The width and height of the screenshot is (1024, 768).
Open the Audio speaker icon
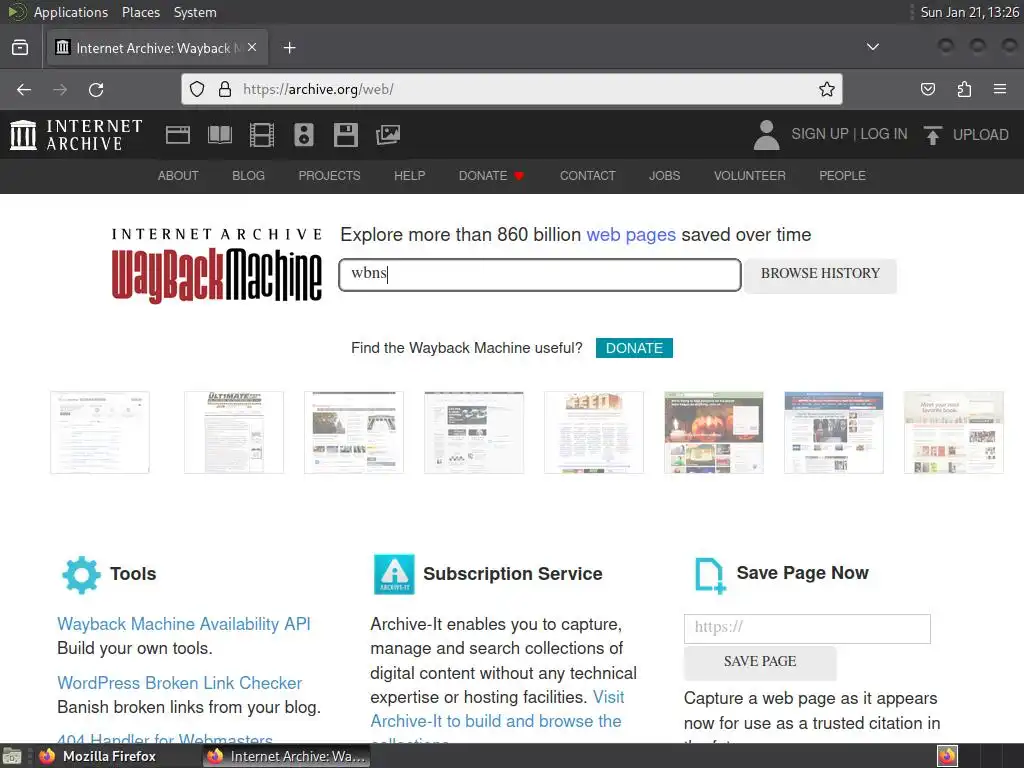304,135
